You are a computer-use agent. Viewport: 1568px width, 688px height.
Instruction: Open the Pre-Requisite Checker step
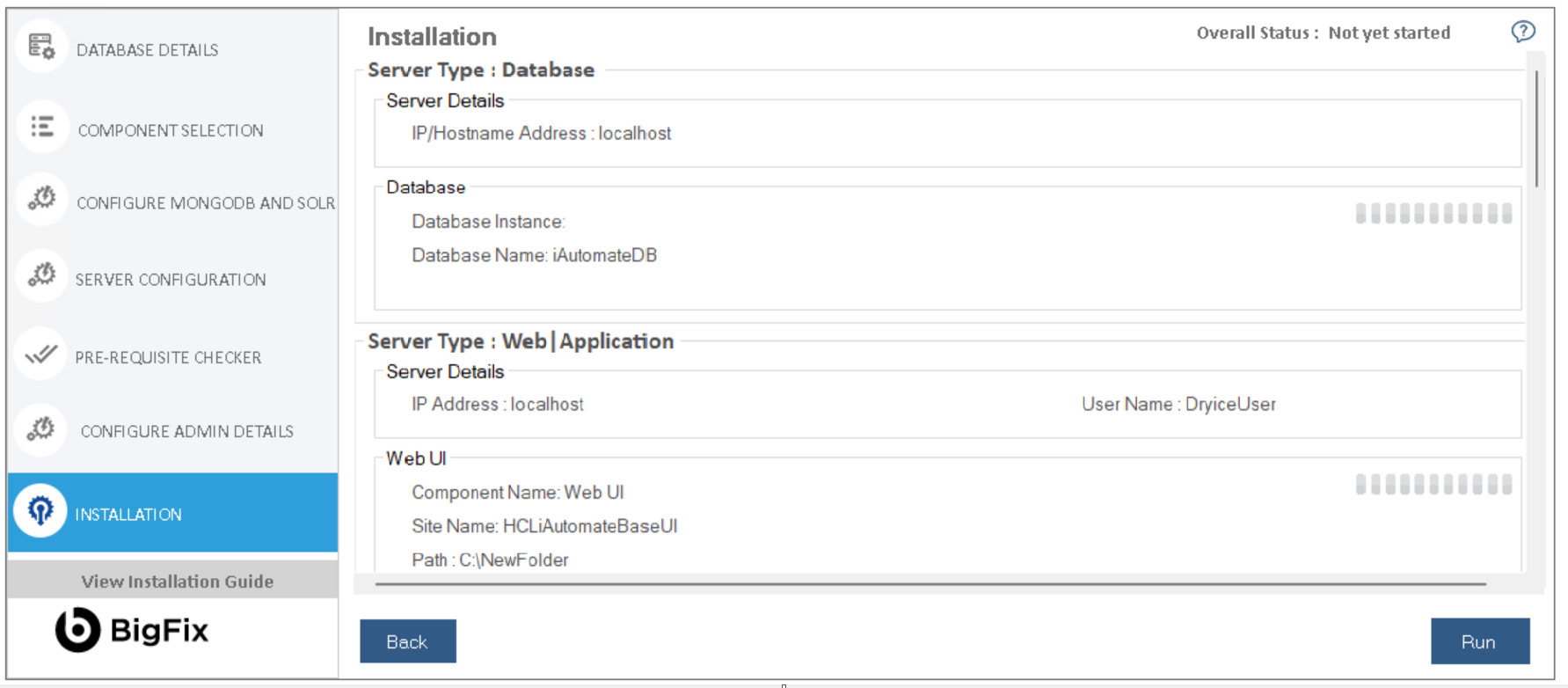coord(168,358)
